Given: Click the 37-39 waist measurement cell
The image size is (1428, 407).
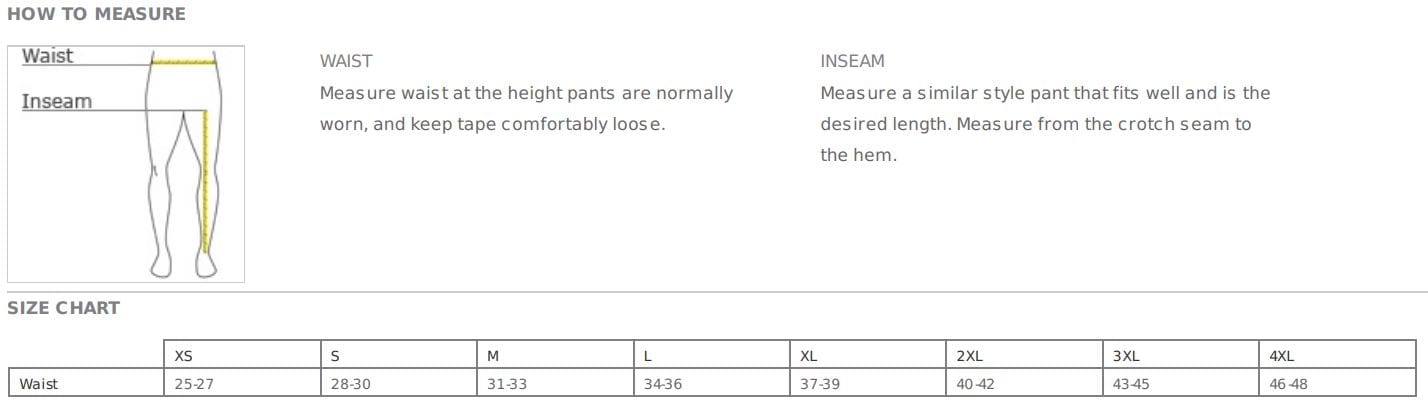Looking at the screenshot, I should pos(819,384).
